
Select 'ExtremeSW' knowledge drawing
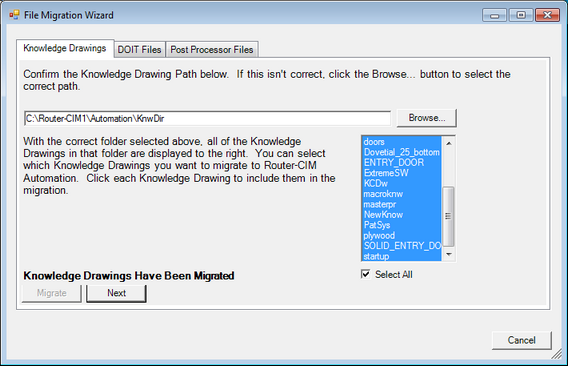click(402, 173)
